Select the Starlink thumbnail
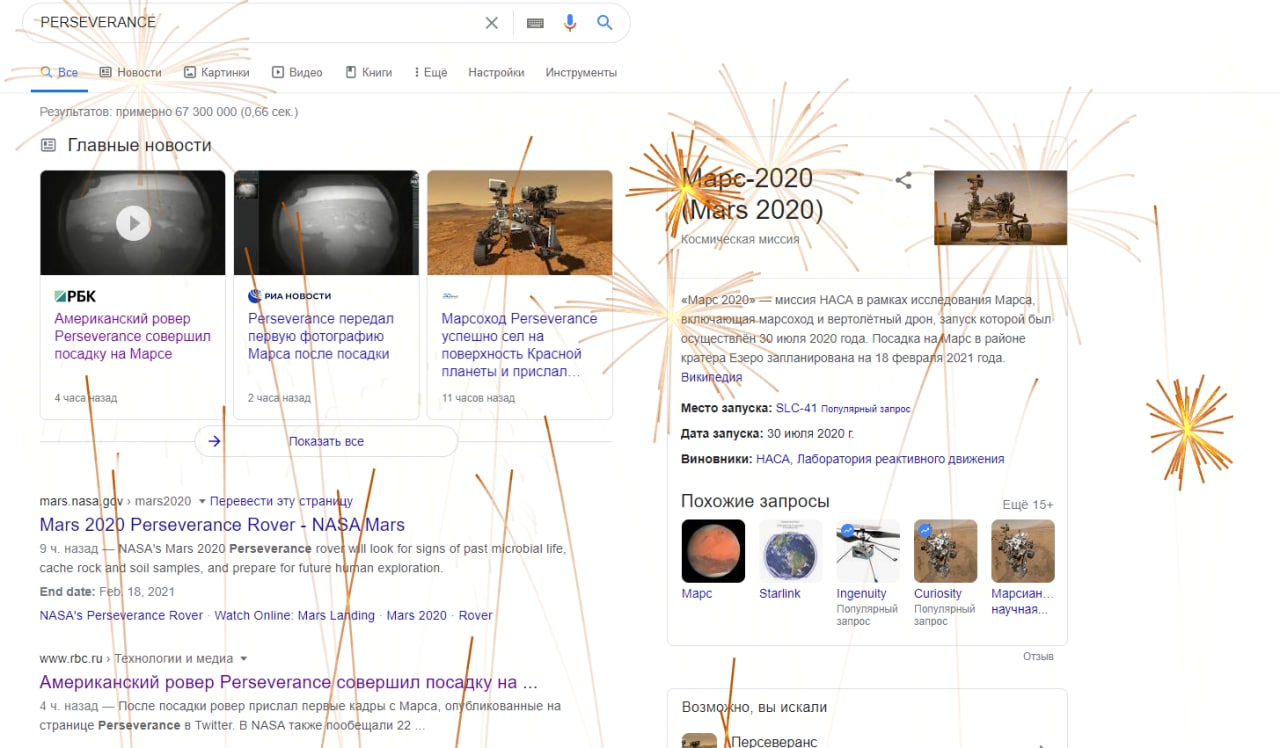The width and height of the screenshot is (1280, 748). point(790,551)
